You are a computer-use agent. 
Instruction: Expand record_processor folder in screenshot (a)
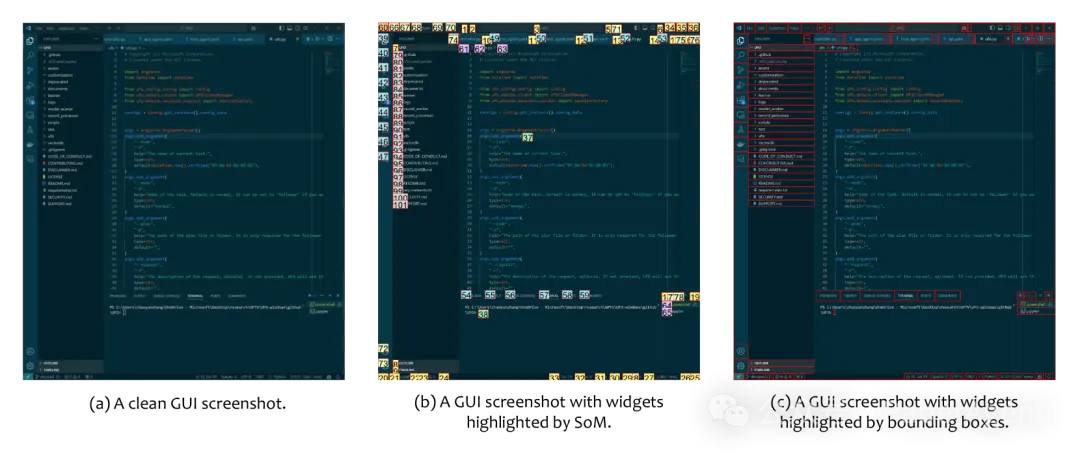point(70,116)
